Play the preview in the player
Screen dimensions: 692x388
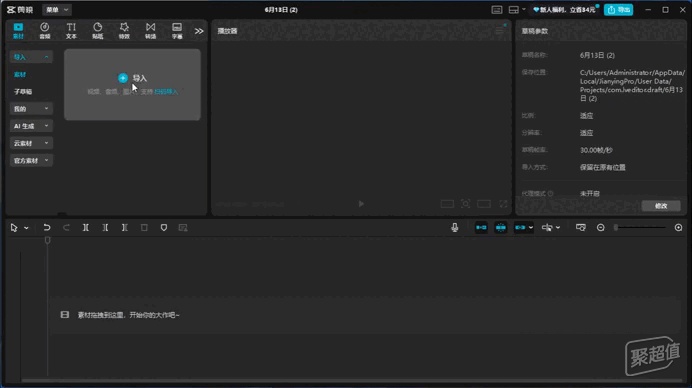tap(361, 204)
